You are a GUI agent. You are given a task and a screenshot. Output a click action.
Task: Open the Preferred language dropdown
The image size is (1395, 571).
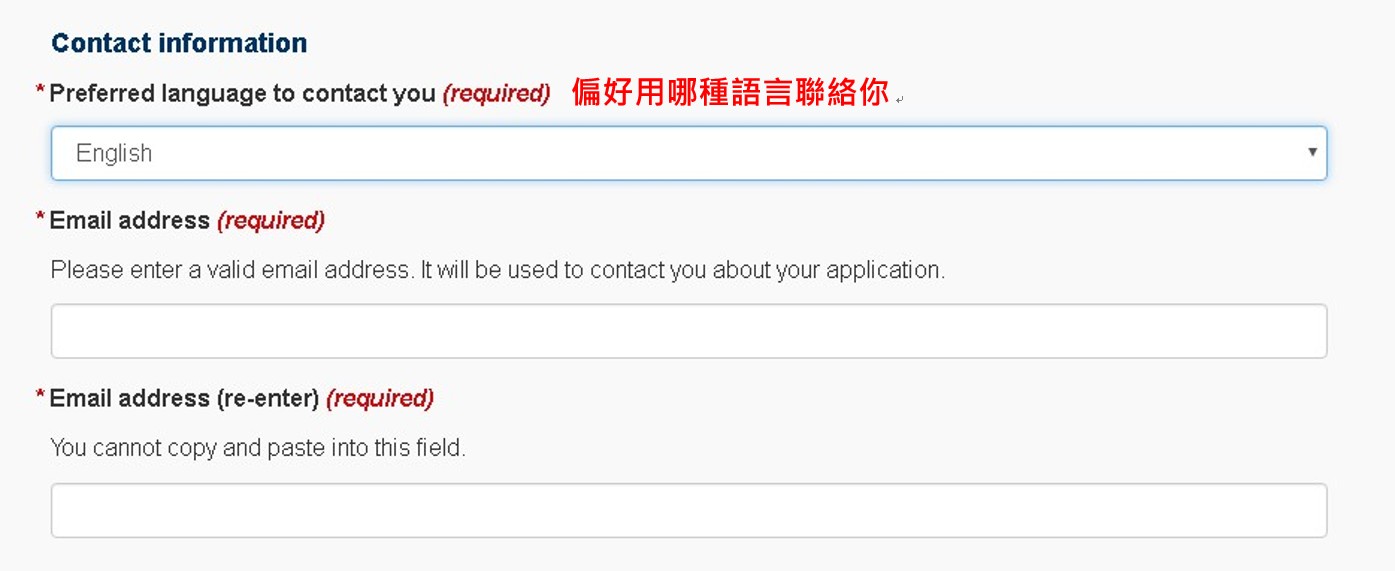[688, 153]
